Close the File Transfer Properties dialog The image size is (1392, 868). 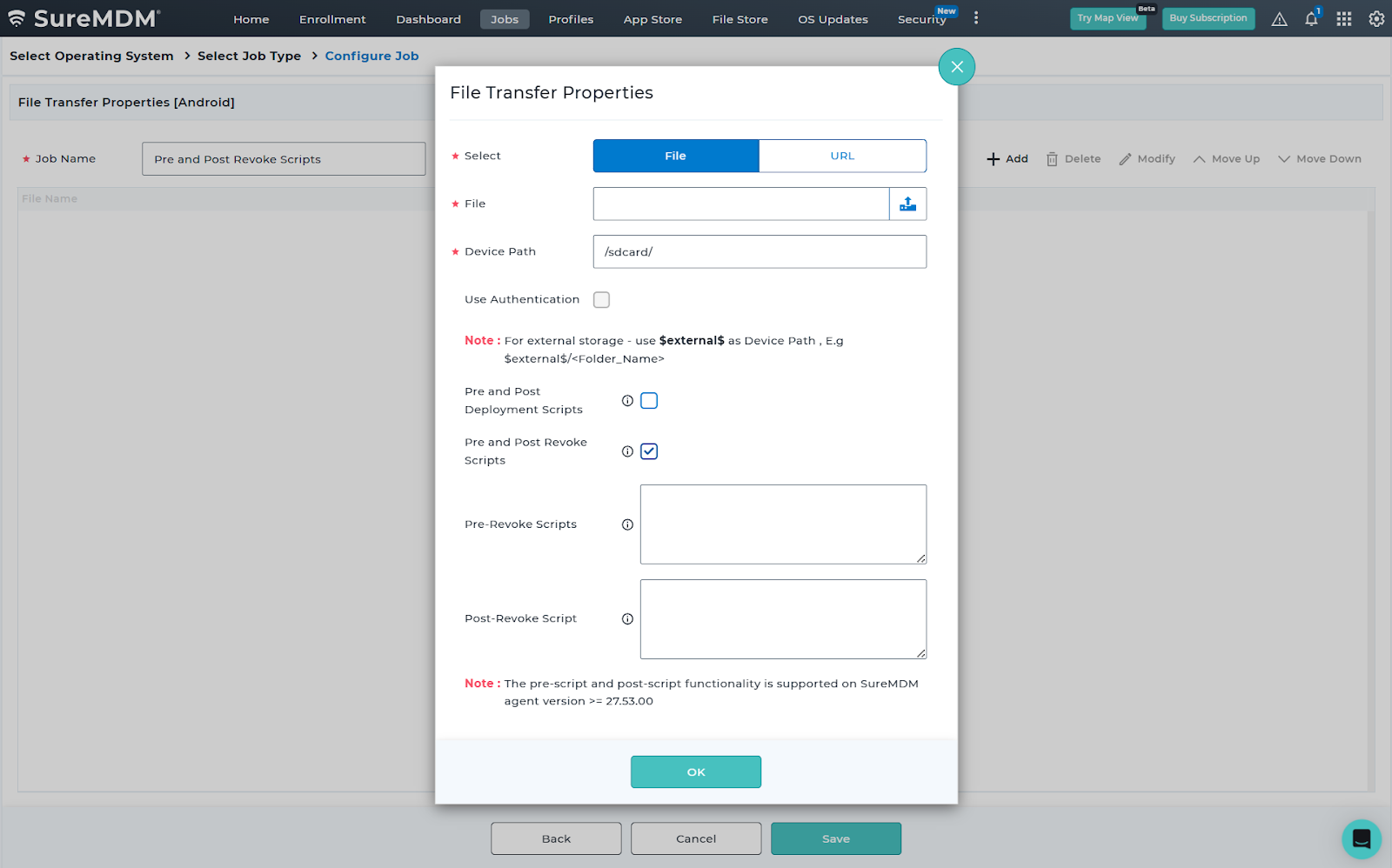[956, 67]
